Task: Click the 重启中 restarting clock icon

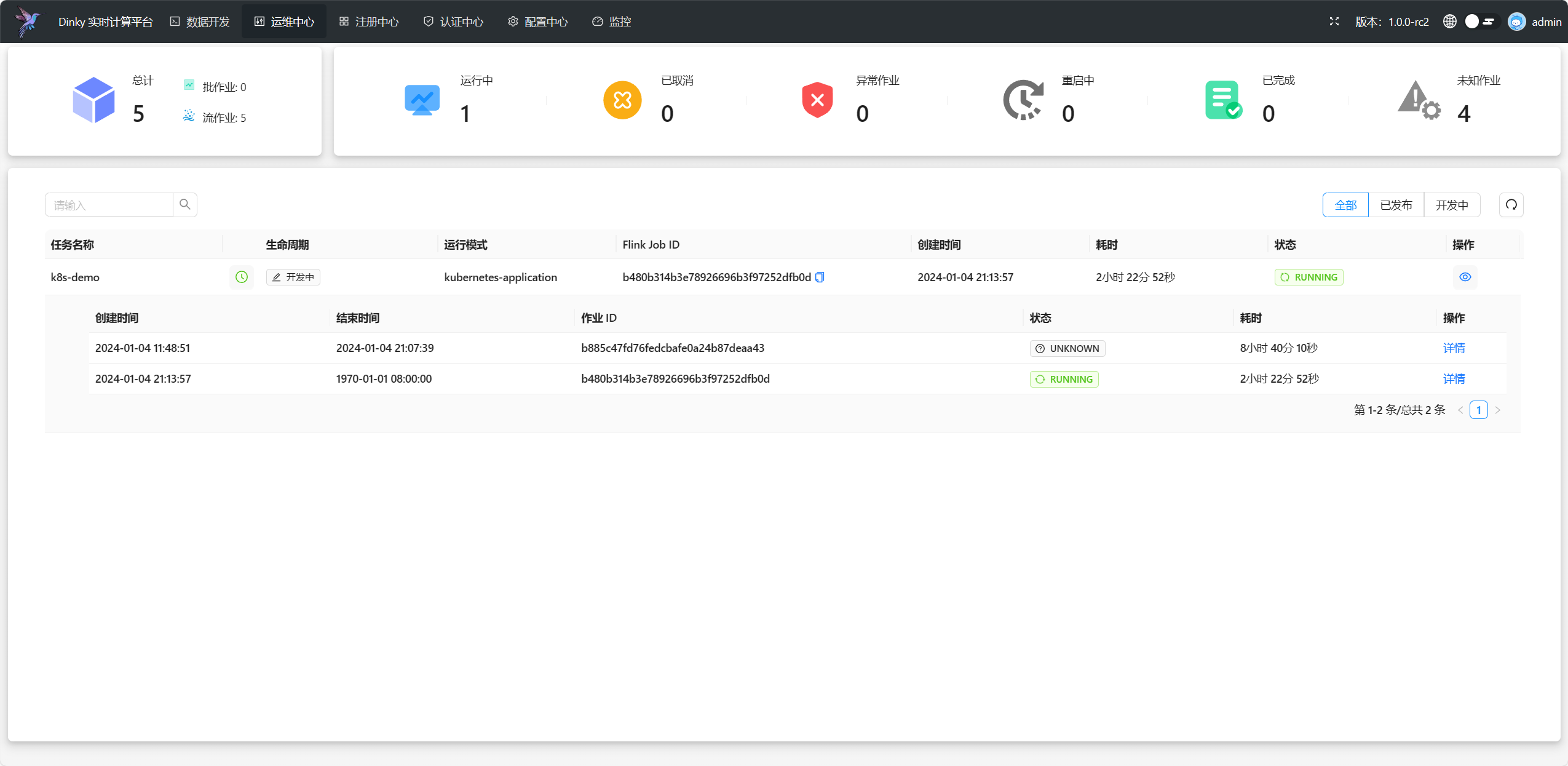Action: tap(1023, 100)
